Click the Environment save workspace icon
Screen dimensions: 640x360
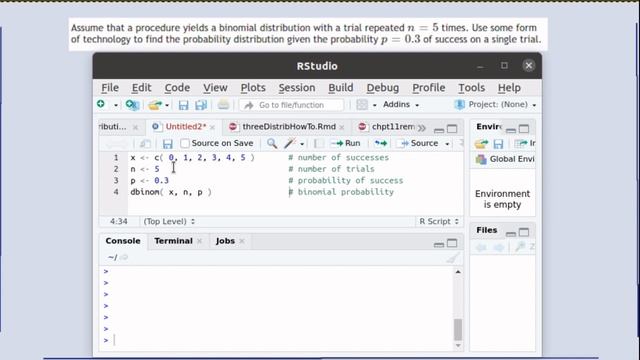pos(498,144)
